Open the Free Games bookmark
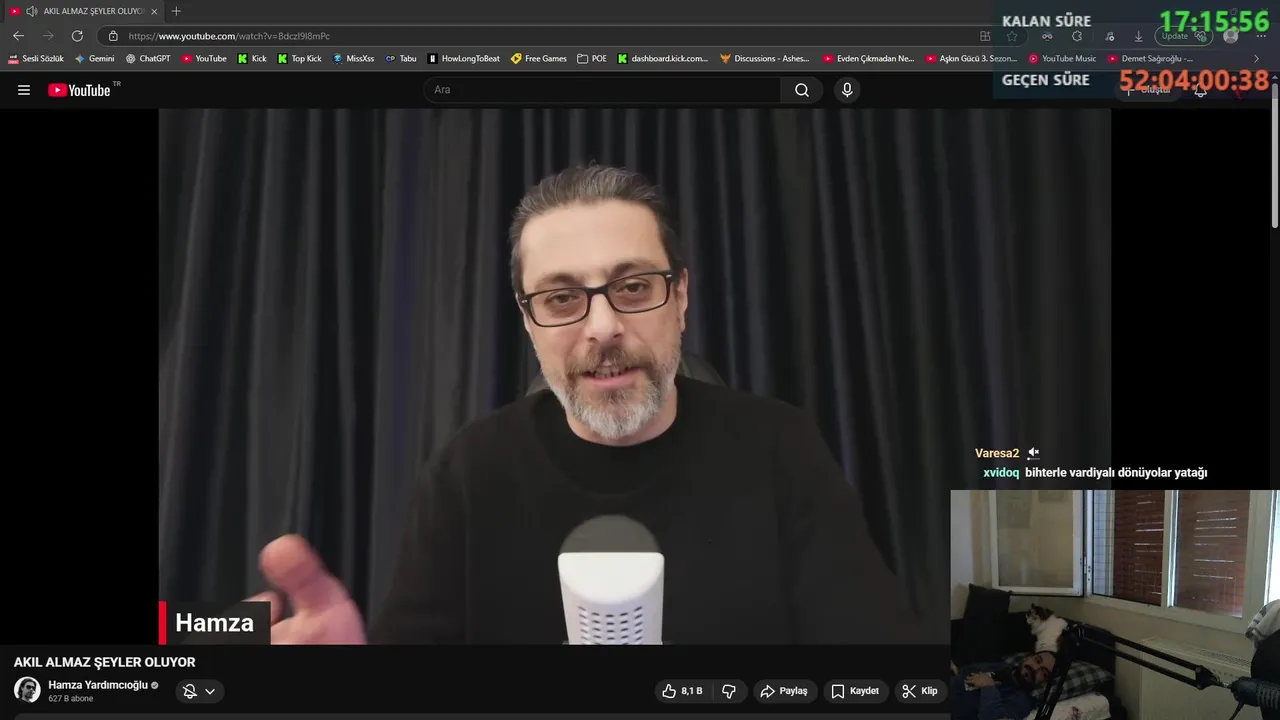This screenshot has width=1280, height=720. point(538,59)
